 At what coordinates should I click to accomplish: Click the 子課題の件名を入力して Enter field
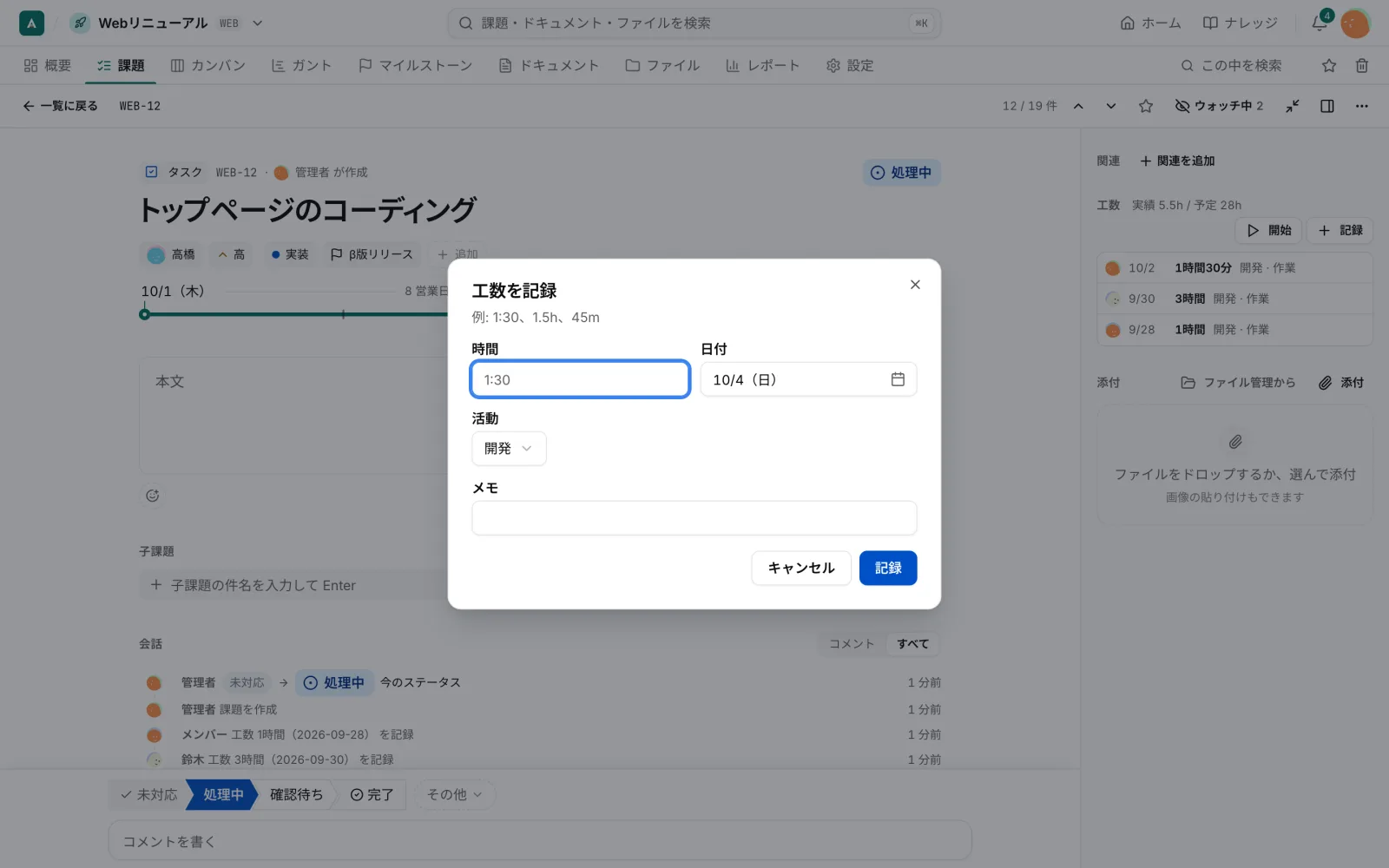coord(293,585)
